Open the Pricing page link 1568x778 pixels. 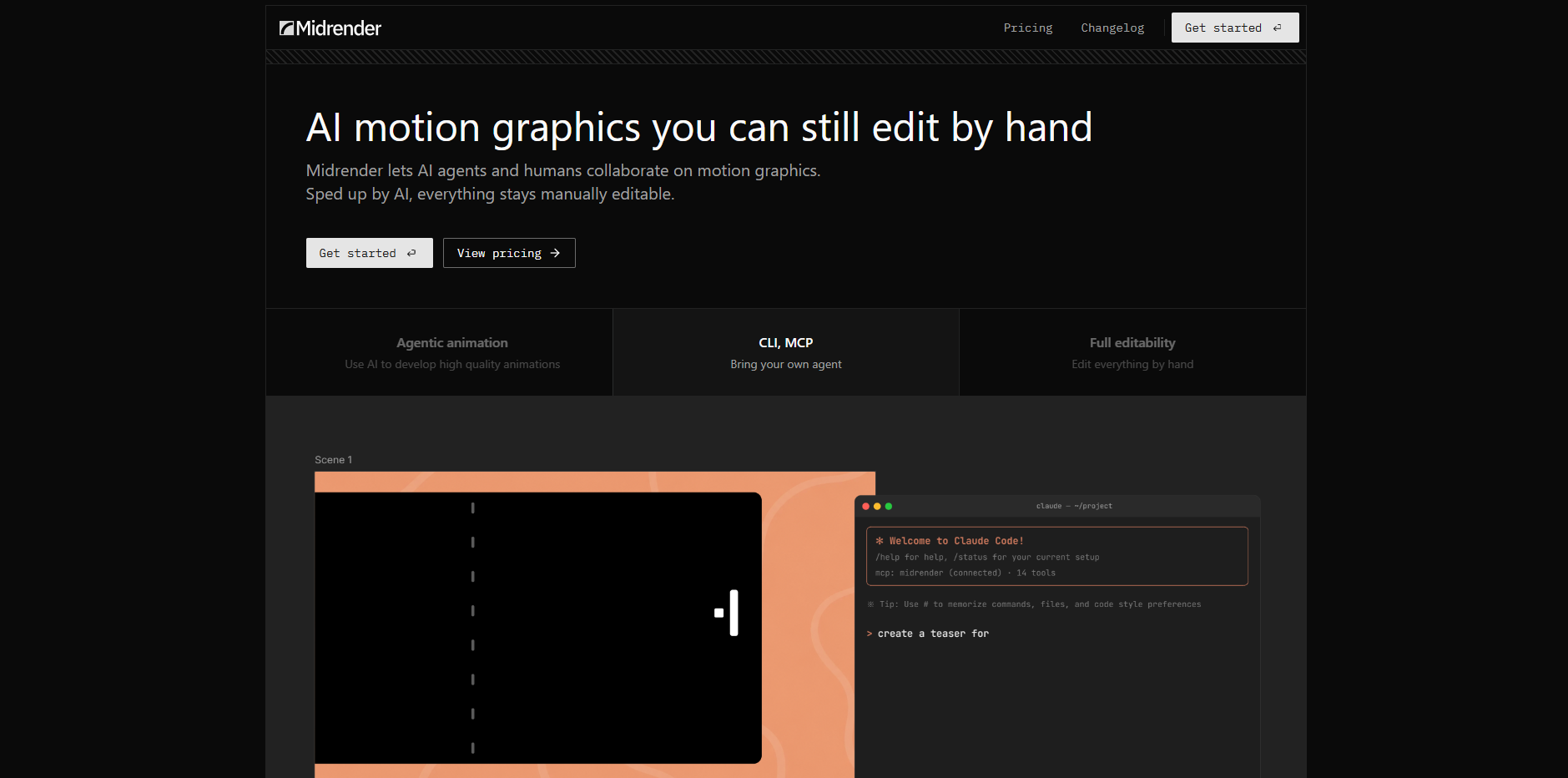coord(1028,28)
